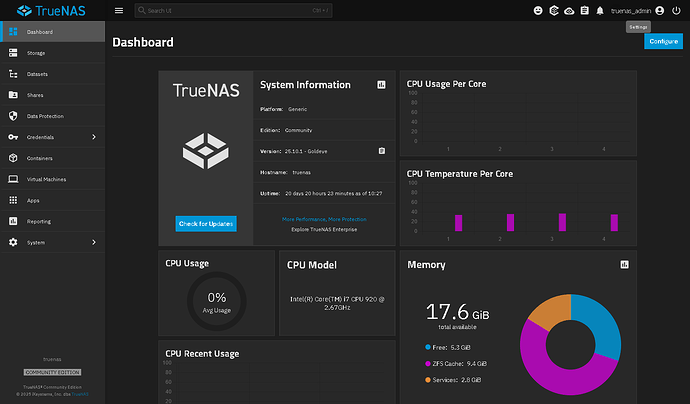The image size is (690, 404).
Task: Click core 1 temperature bar
Action: click(459, 223)
